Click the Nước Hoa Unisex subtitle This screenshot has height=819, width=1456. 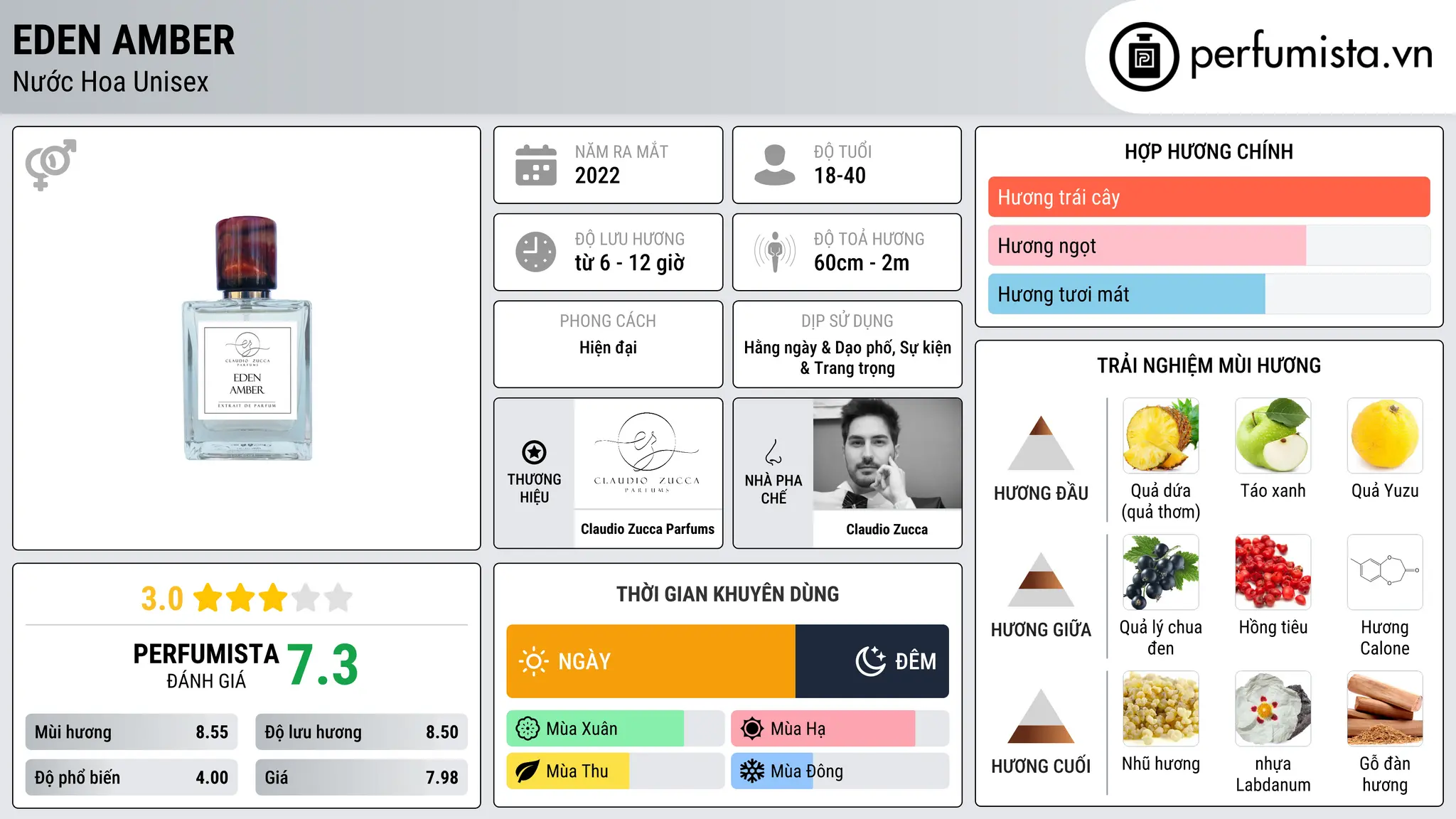point(111,82)
